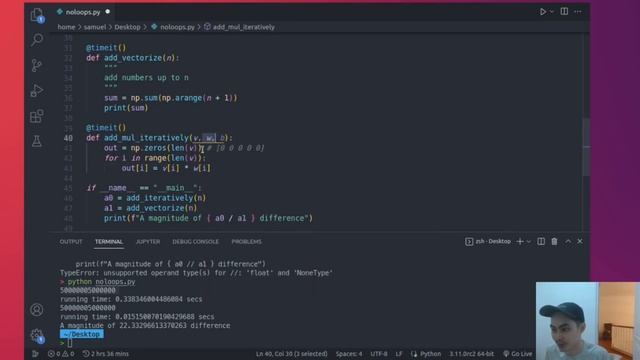Open the Accounts menu icon
Screen dimensions: 640x360
(37, 310)
